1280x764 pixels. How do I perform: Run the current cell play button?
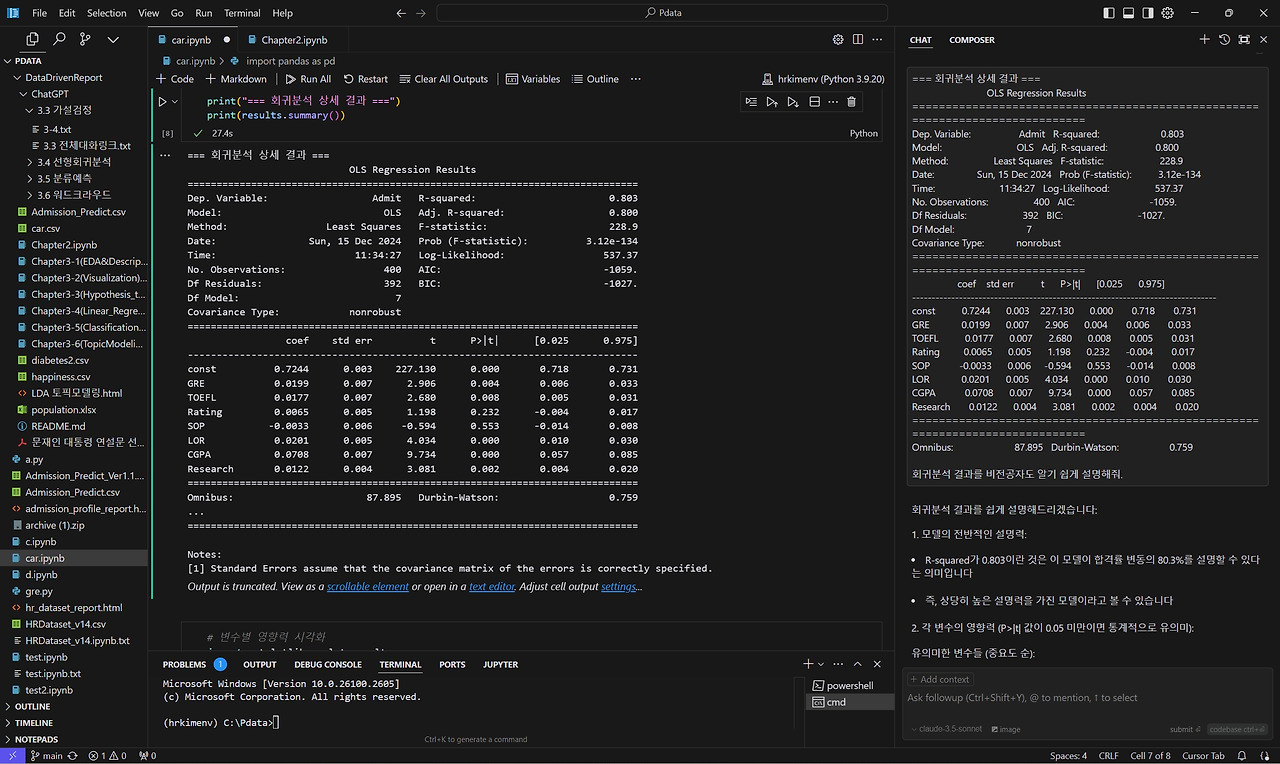pyautogui.click(x=163, y=102)
